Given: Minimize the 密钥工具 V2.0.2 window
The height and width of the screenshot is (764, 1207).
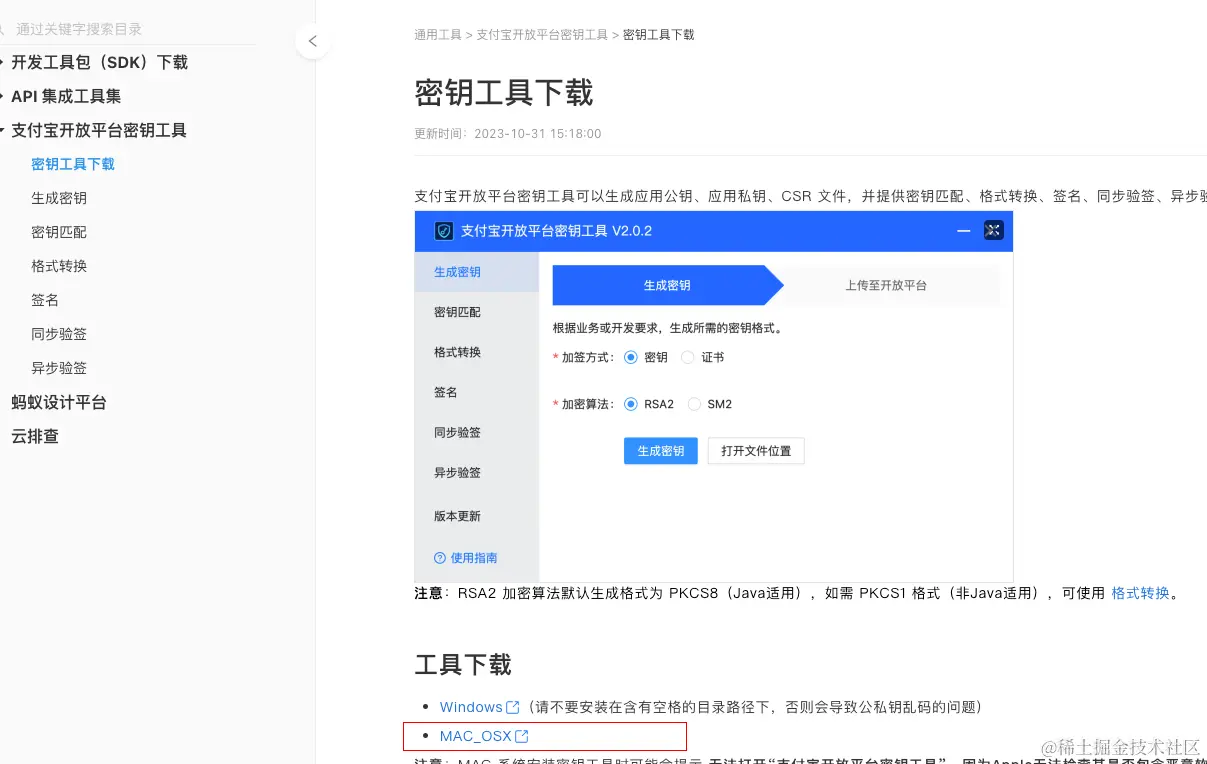Looking at the screenshot, I should pos(964,231).
